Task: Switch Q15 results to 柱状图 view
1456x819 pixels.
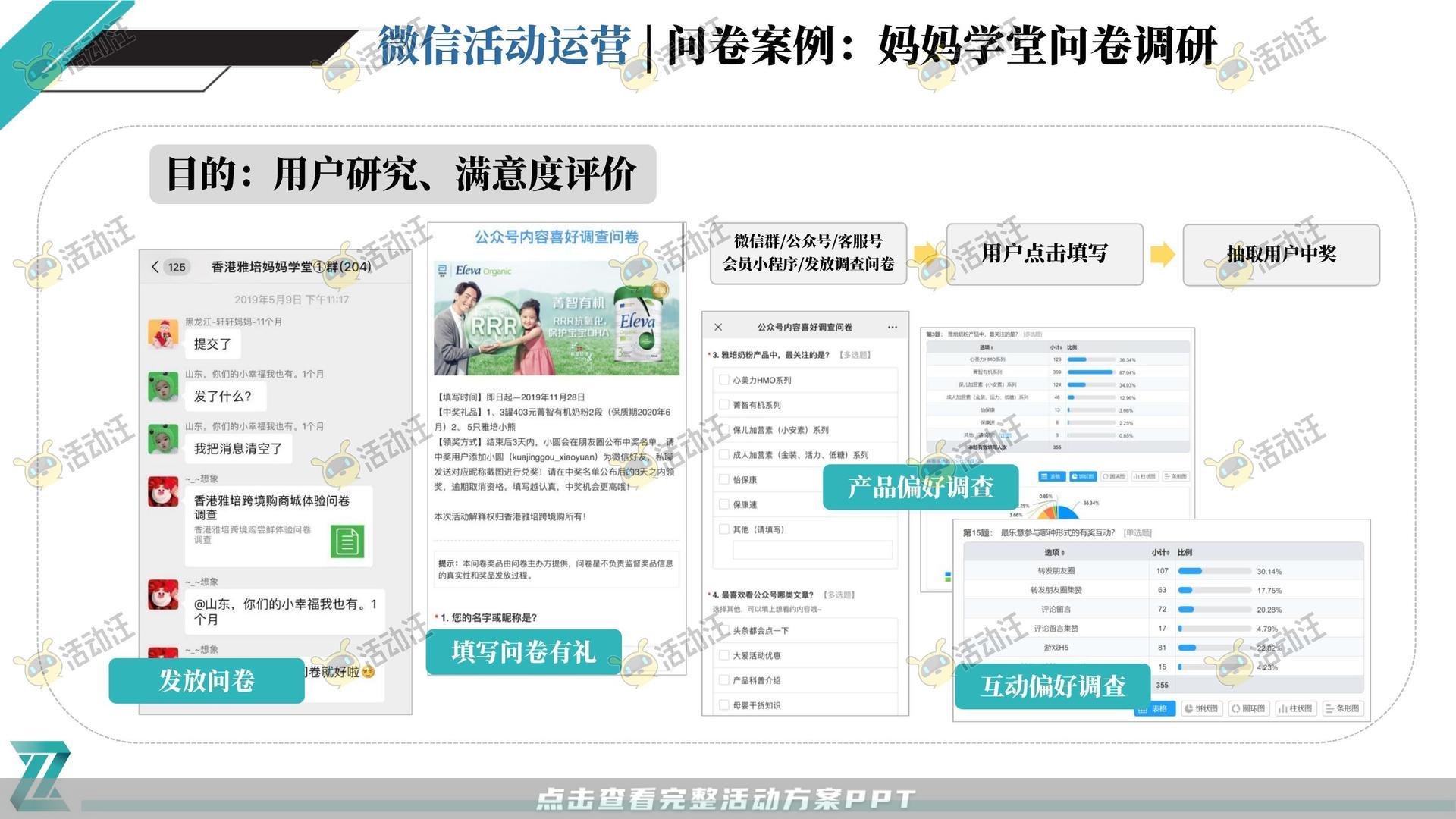Action: (1295, 708)
